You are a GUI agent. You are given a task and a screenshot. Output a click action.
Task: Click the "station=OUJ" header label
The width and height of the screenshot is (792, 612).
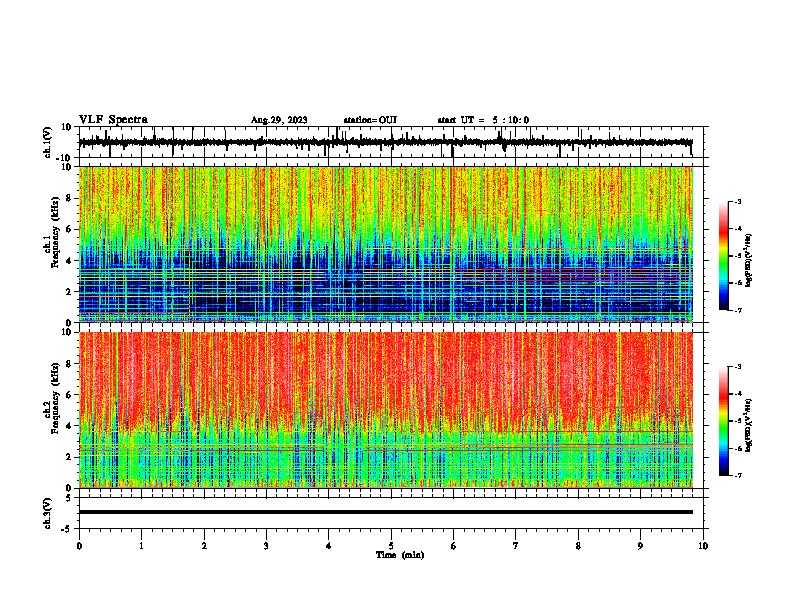tap(370, 120)
